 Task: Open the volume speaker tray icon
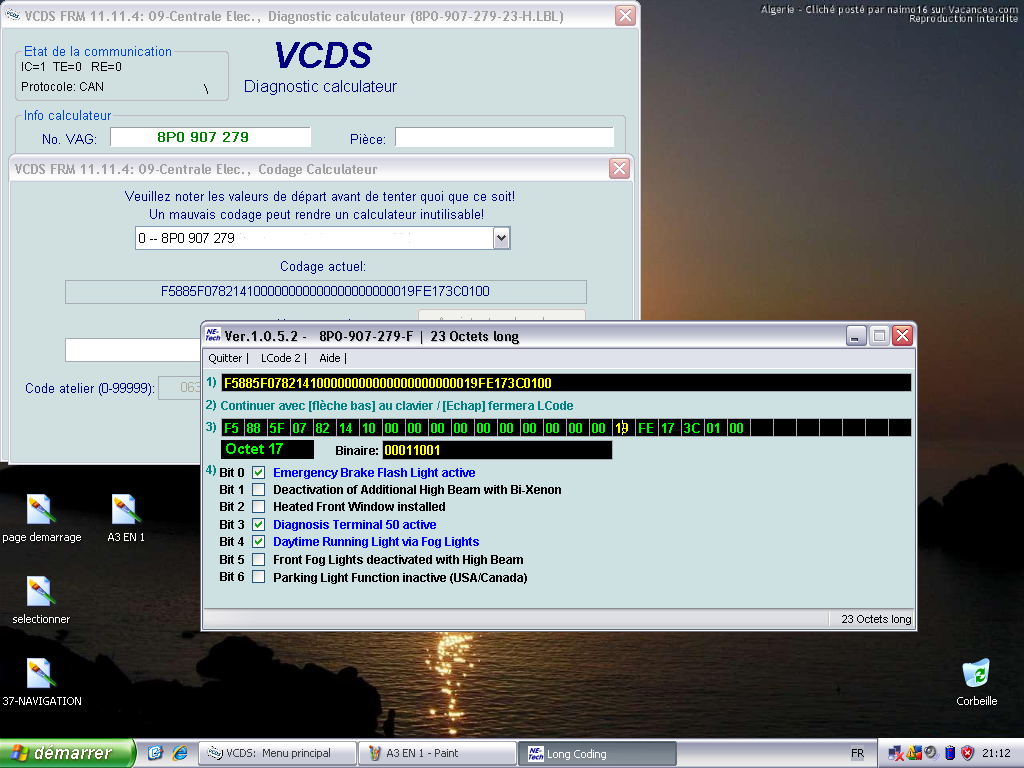[x=931, y=753]
